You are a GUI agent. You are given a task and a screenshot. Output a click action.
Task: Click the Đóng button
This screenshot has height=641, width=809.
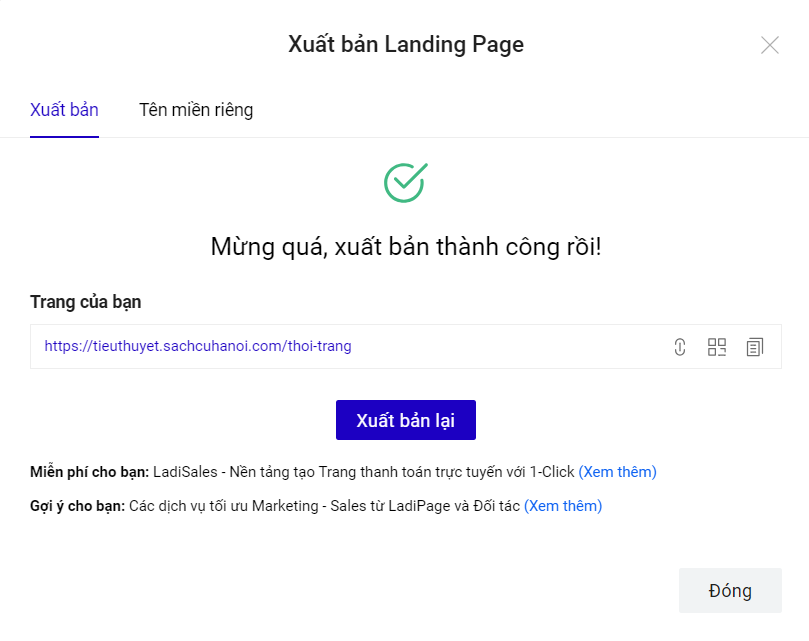(x=730, y=590)
